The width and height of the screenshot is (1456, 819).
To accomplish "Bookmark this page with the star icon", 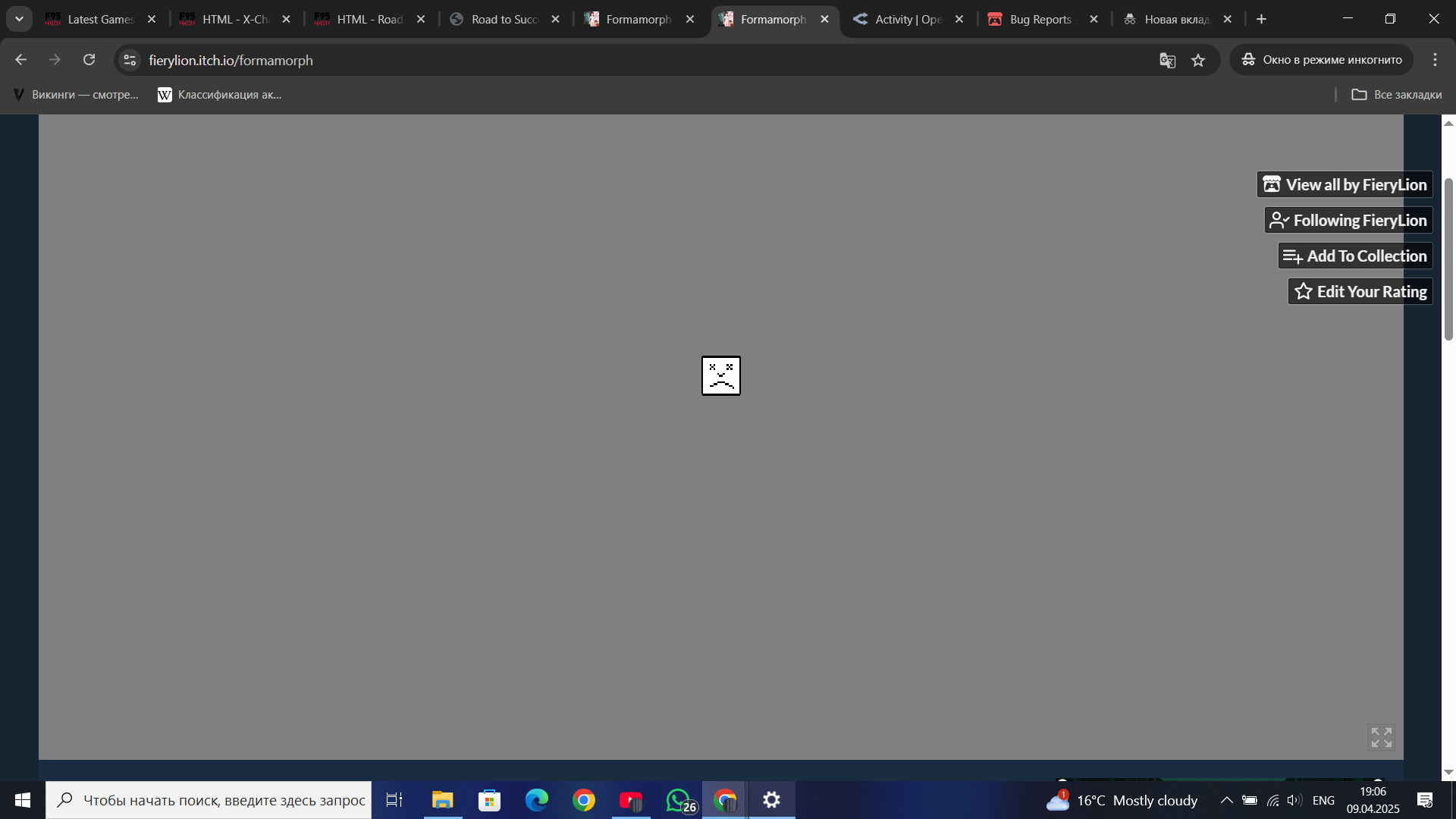I will tap(1198, 60).
